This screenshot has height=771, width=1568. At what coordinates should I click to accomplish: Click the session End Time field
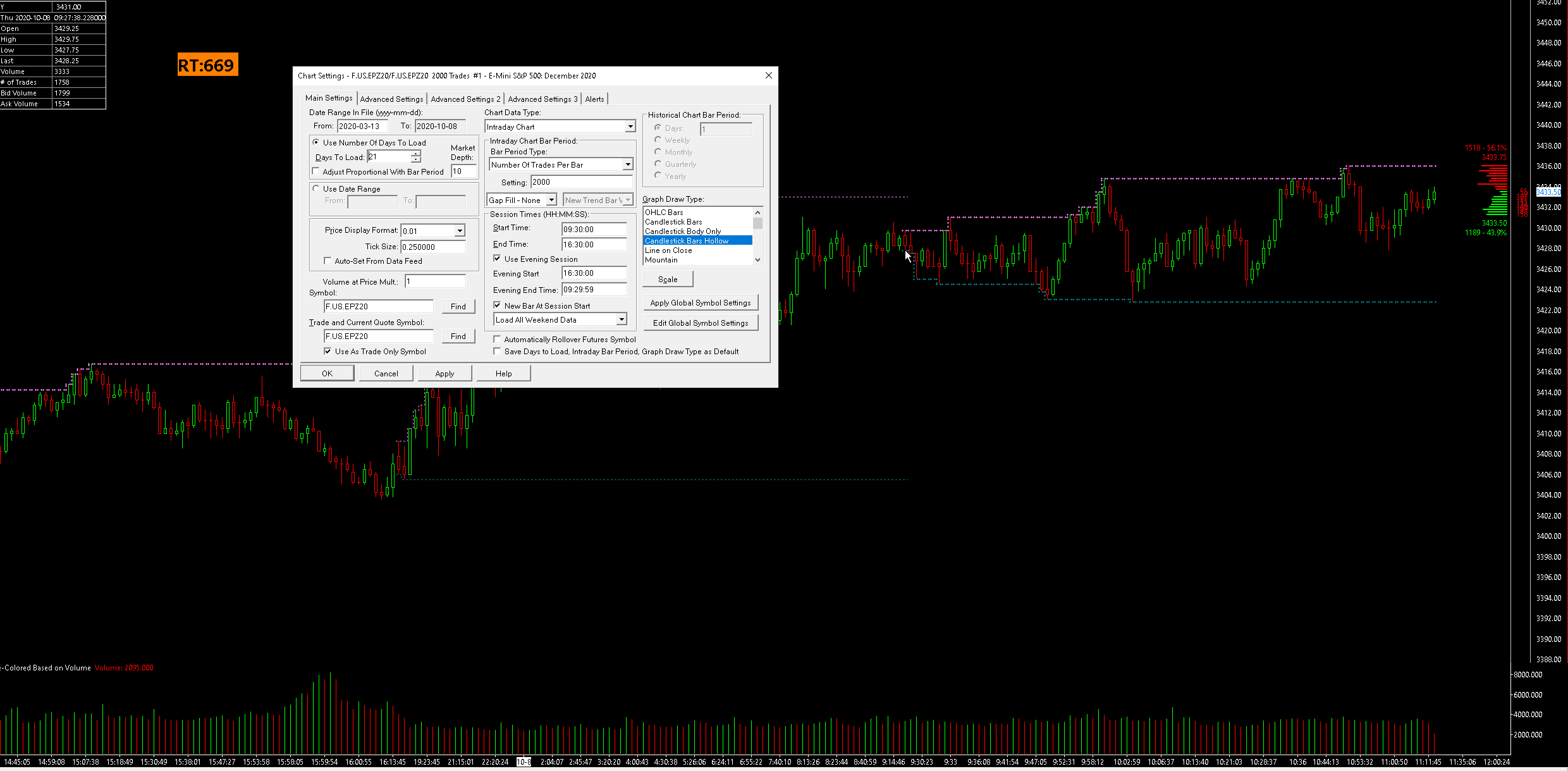coord(594,244)
